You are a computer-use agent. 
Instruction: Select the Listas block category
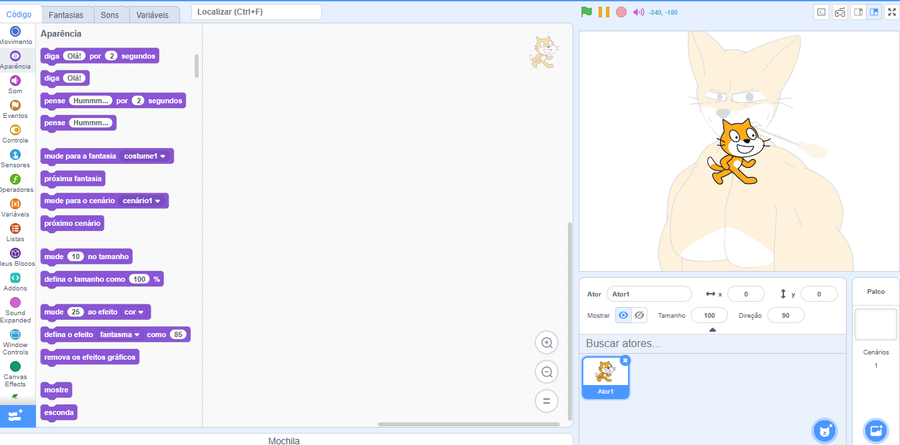point(15,233)
